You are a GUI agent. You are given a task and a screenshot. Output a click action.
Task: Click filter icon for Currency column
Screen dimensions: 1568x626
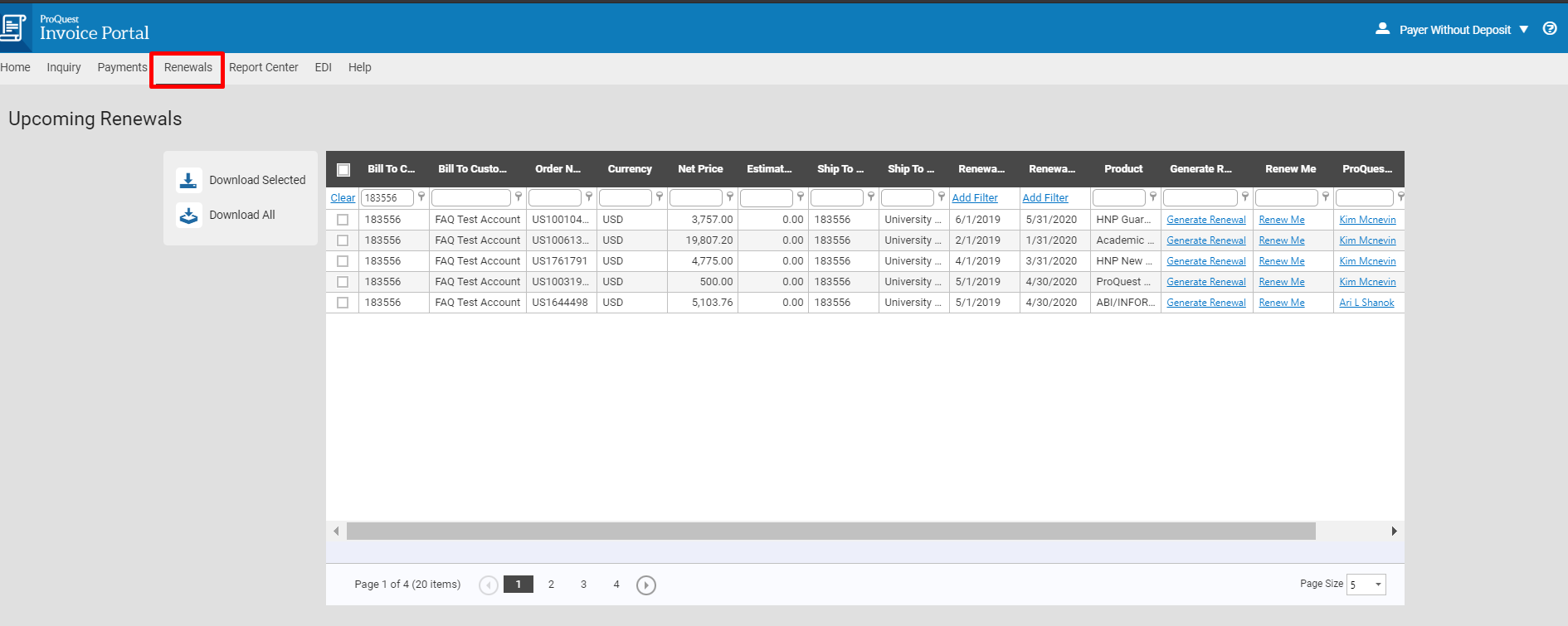(660, 197)
